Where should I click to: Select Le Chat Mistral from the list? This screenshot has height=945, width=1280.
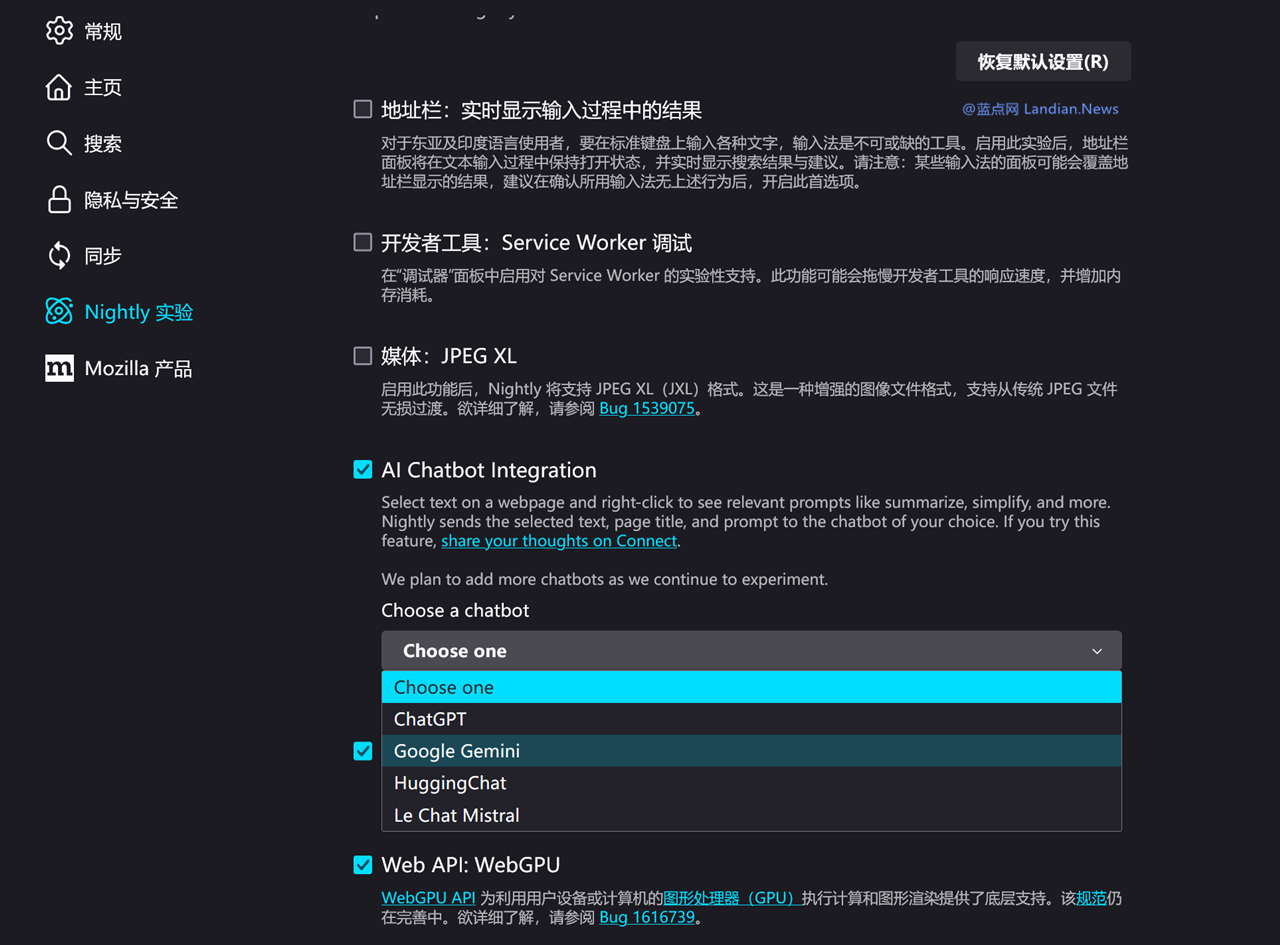pos(751,815)
